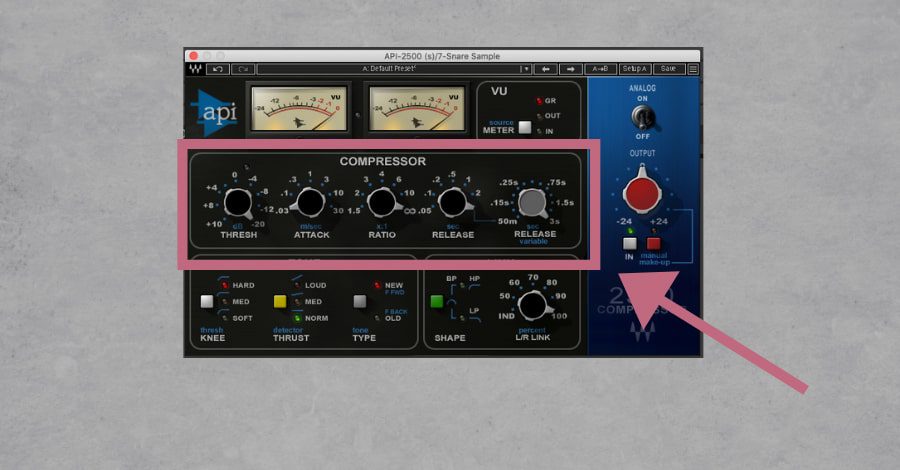The image size is (900, 470).
Task: Click the MED knee LED
Action: [x=225, y=301]
